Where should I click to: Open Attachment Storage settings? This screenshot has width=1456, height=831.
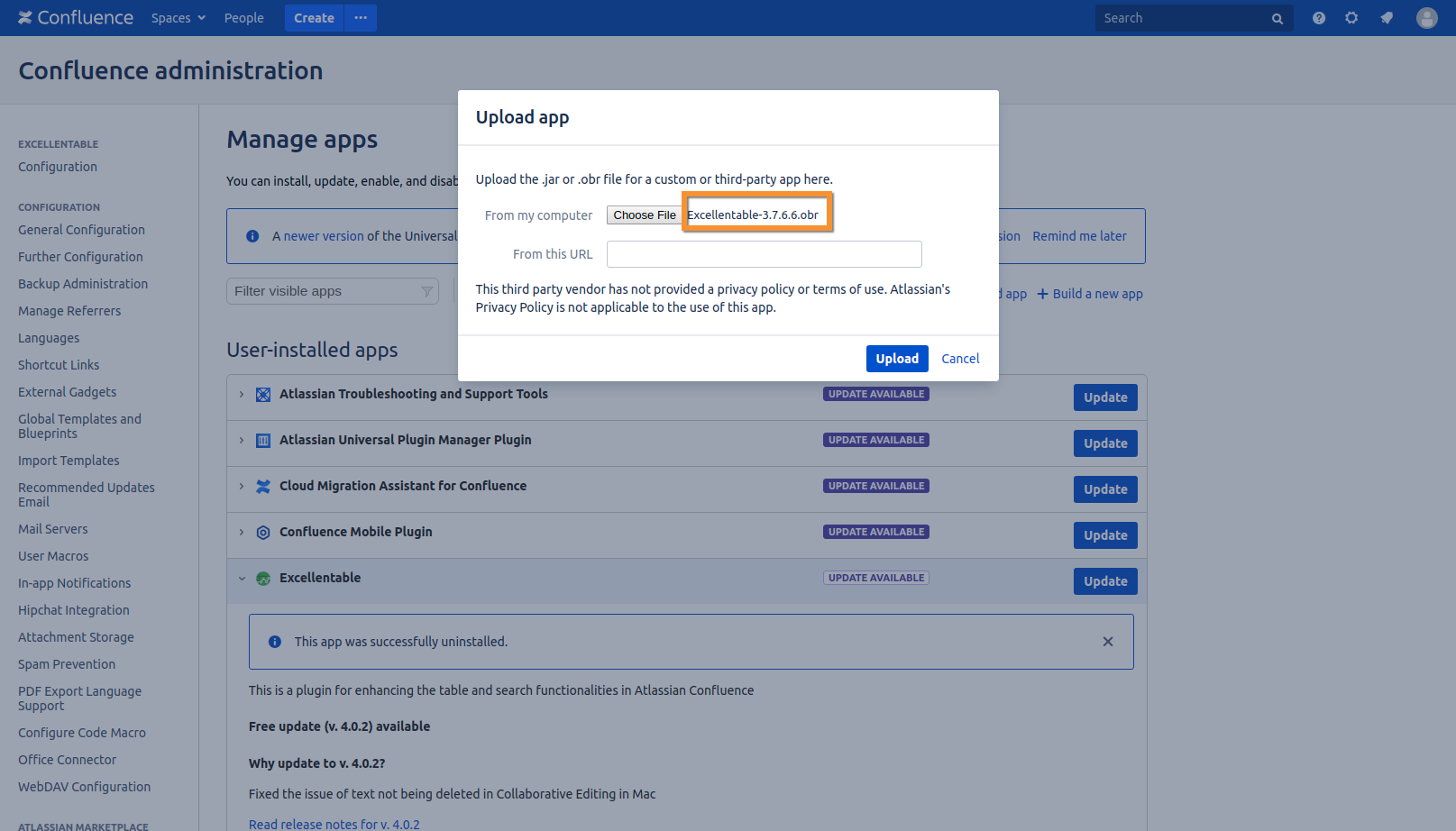[x=76, y=637]
